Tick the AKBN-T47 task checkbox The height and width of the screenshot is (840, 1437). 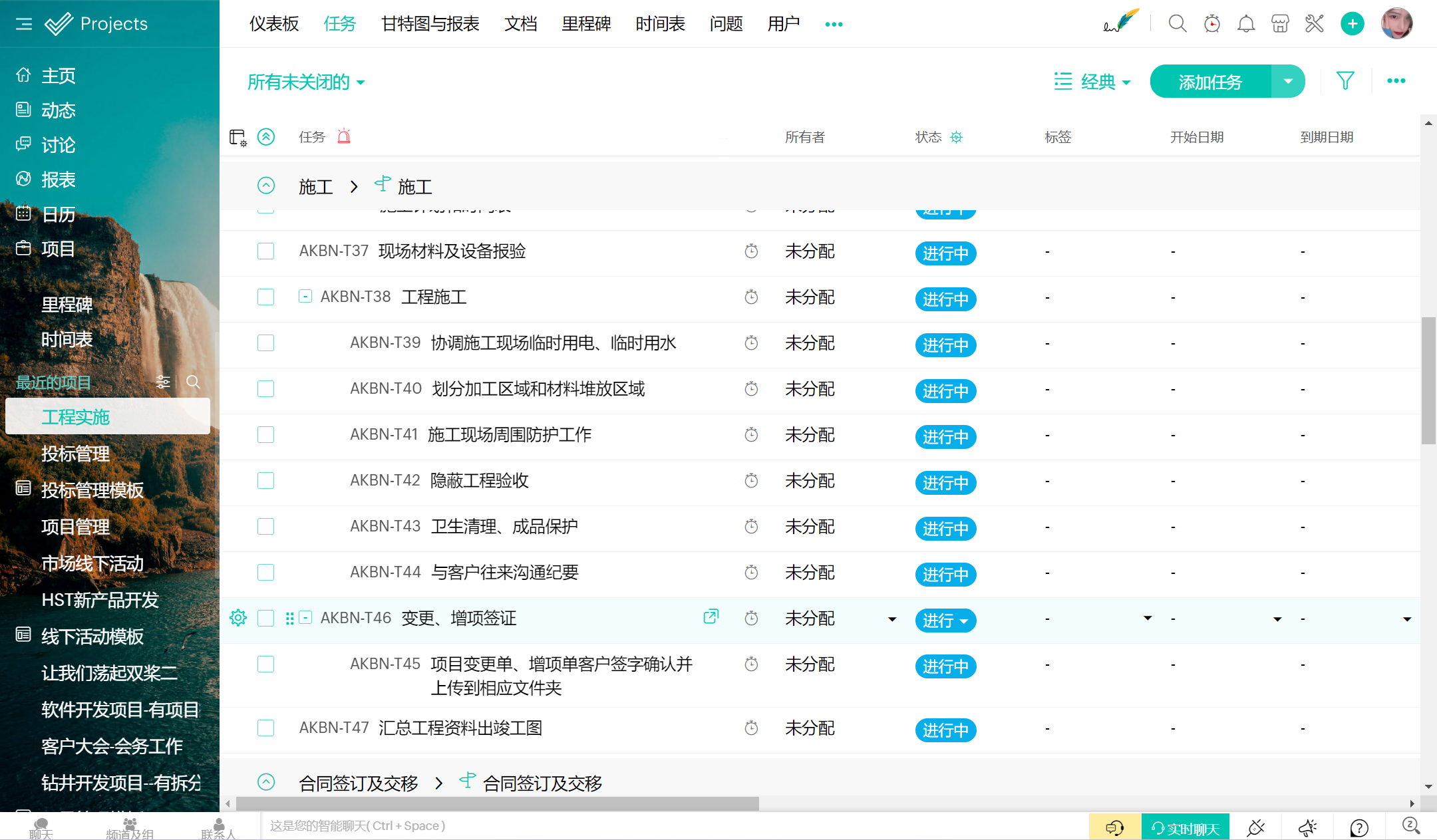click(x=265, y=728)
